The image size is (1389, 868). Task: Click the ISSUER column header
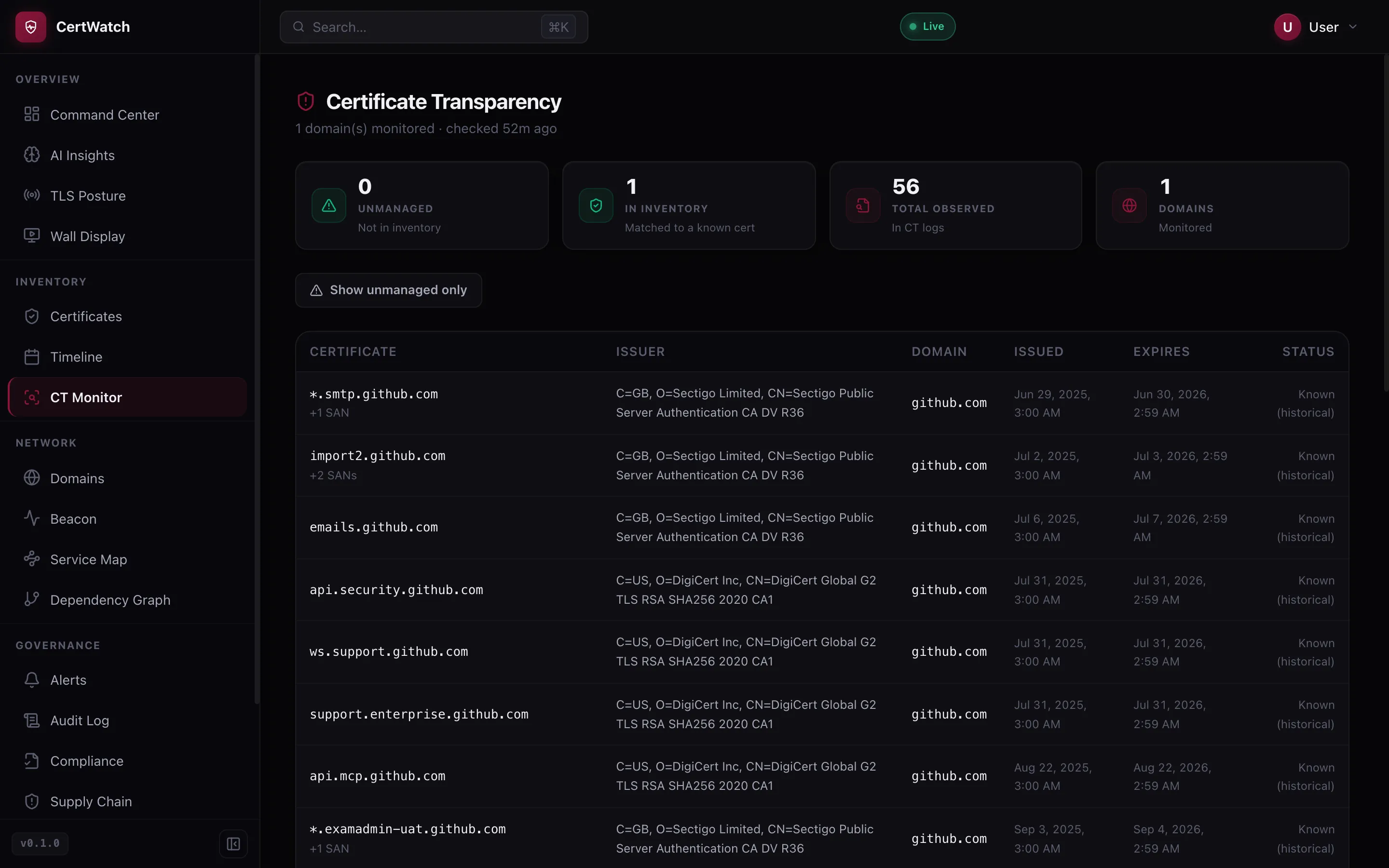point(640,352)
